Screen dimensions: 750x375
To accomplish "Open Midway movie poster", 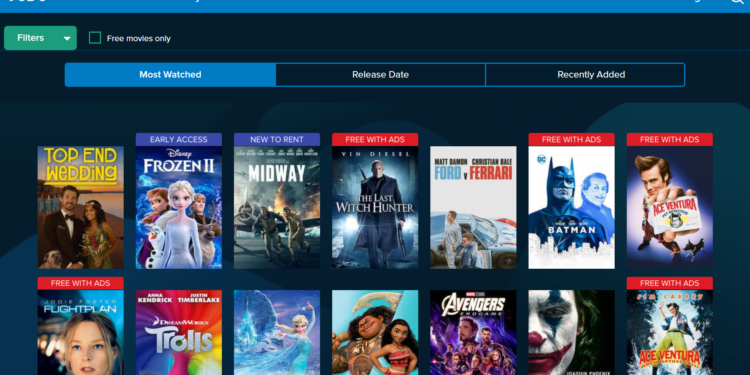I will (x=277, y=207).
